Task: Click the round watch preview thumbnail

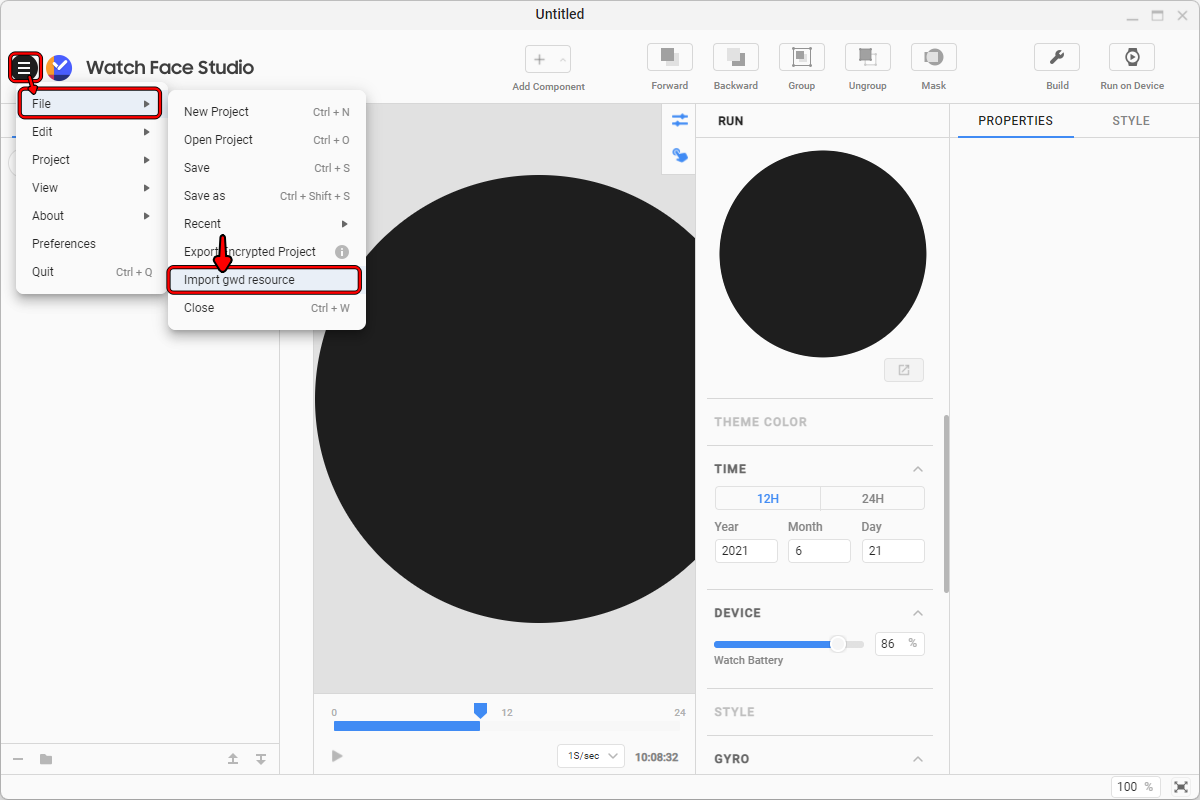Action: point(822,254)
